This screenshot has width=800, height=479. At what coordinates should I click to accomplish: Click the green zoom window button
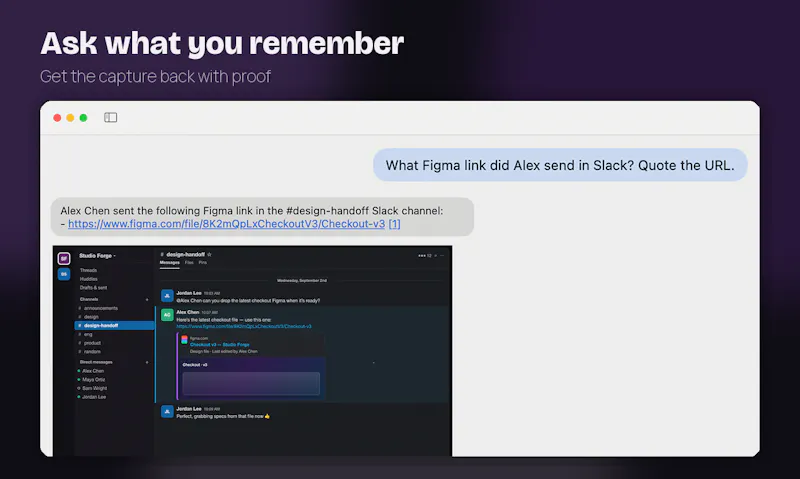coord(84,118)
